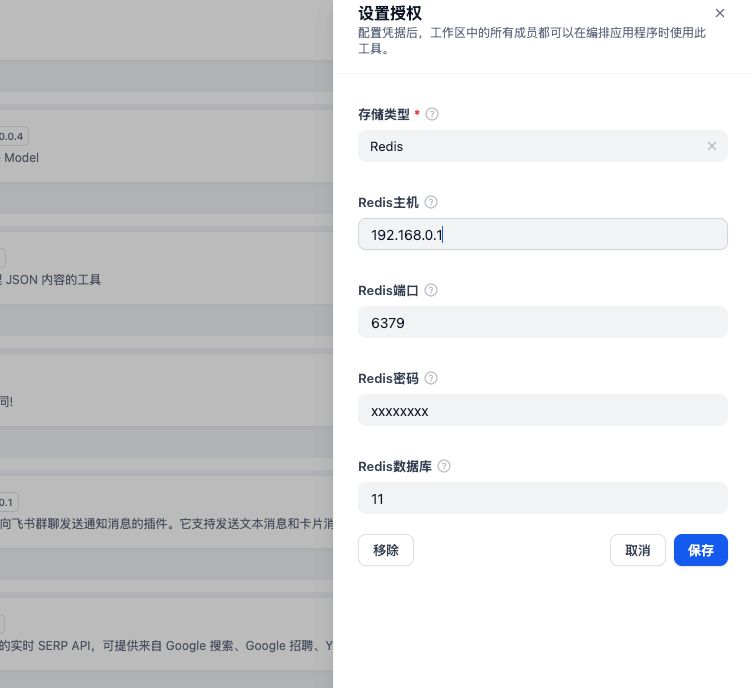Click help icon beside Redis主机 label
Screen dimensions: 752x688
pos(431,202)
